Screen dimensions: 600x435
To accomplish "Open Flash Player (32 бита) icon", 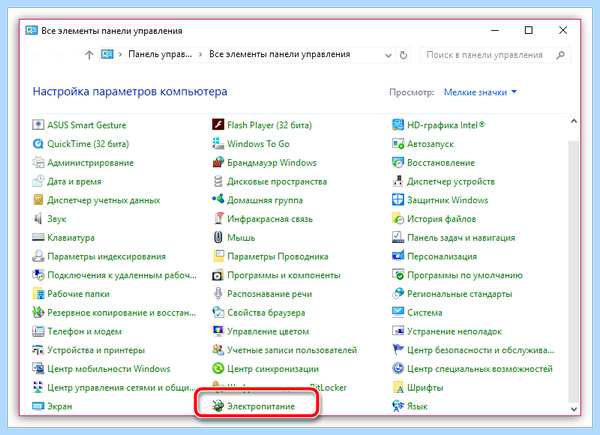I will pos(218,125).
